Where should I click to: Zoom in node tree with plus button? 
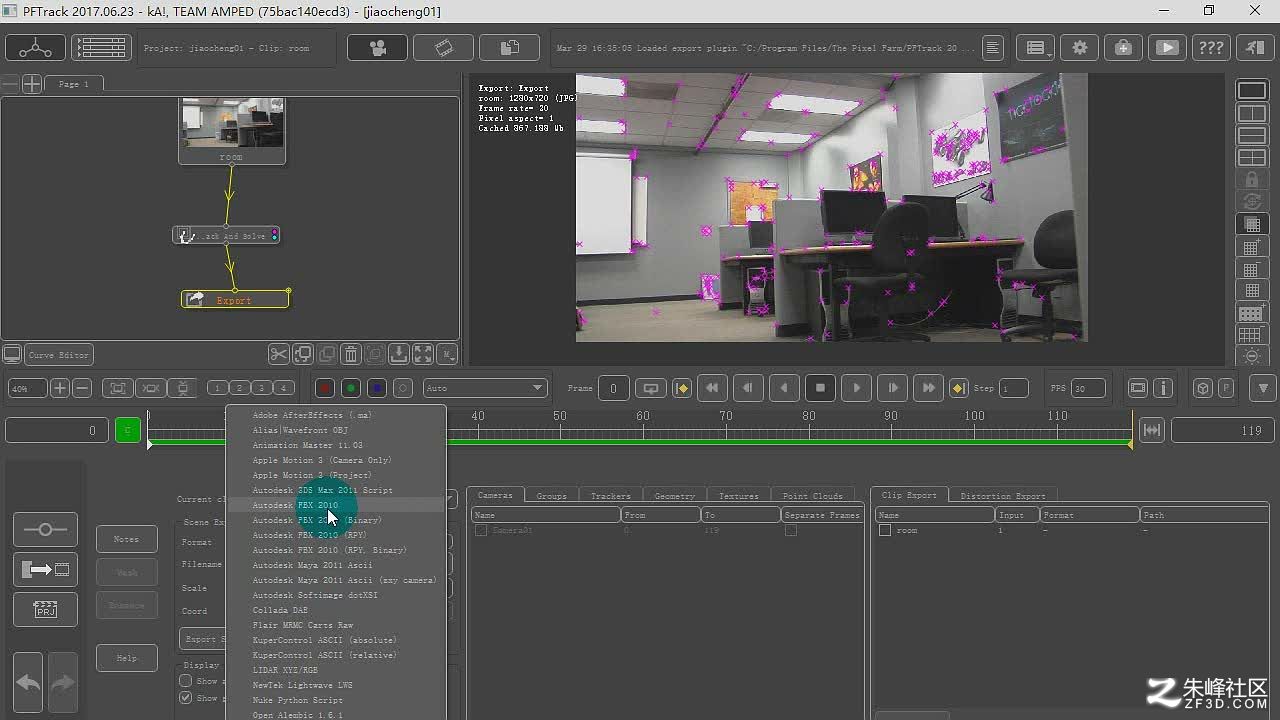60,388
